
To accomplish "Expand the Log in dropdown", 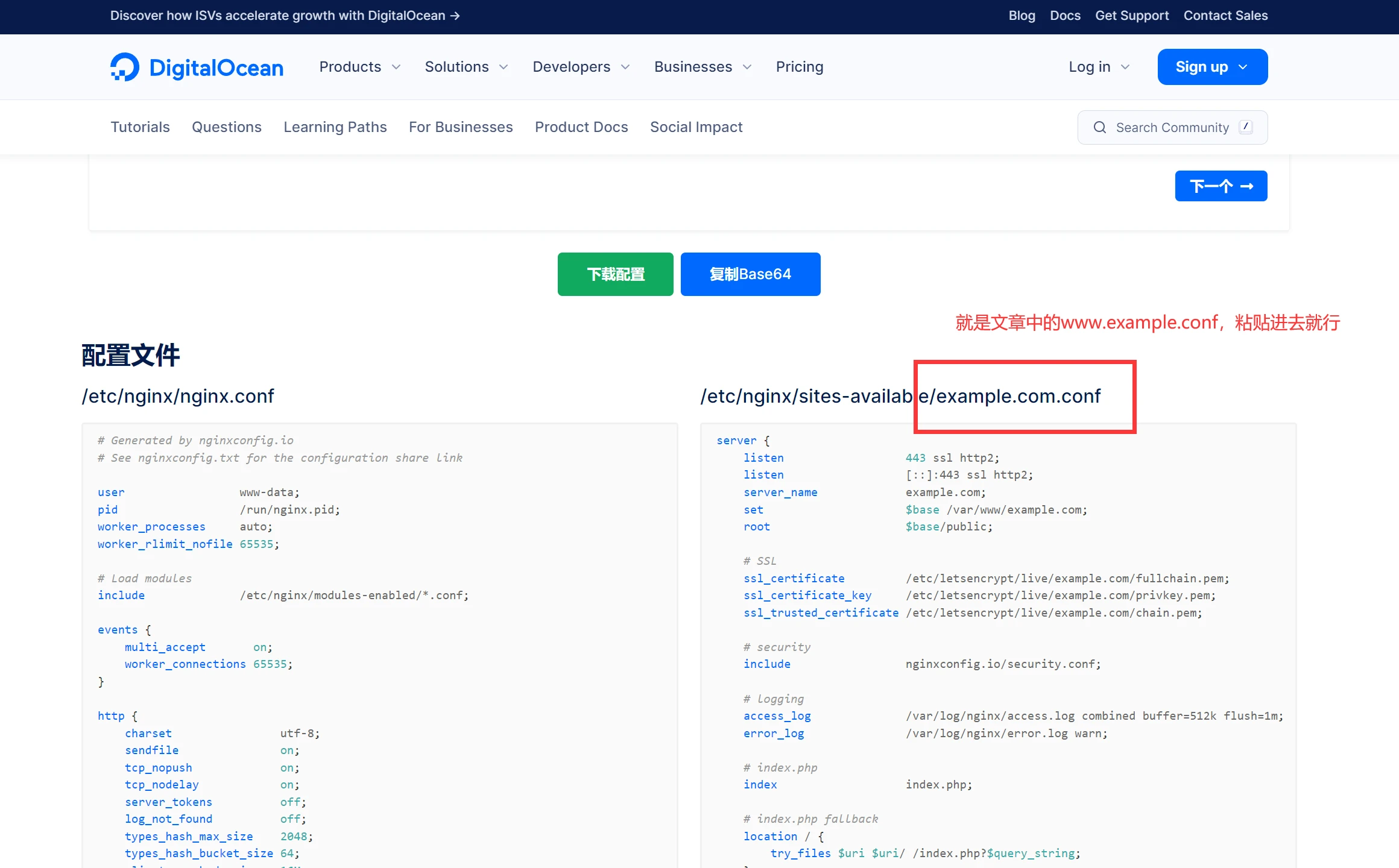I will (x=1099, y=67).
